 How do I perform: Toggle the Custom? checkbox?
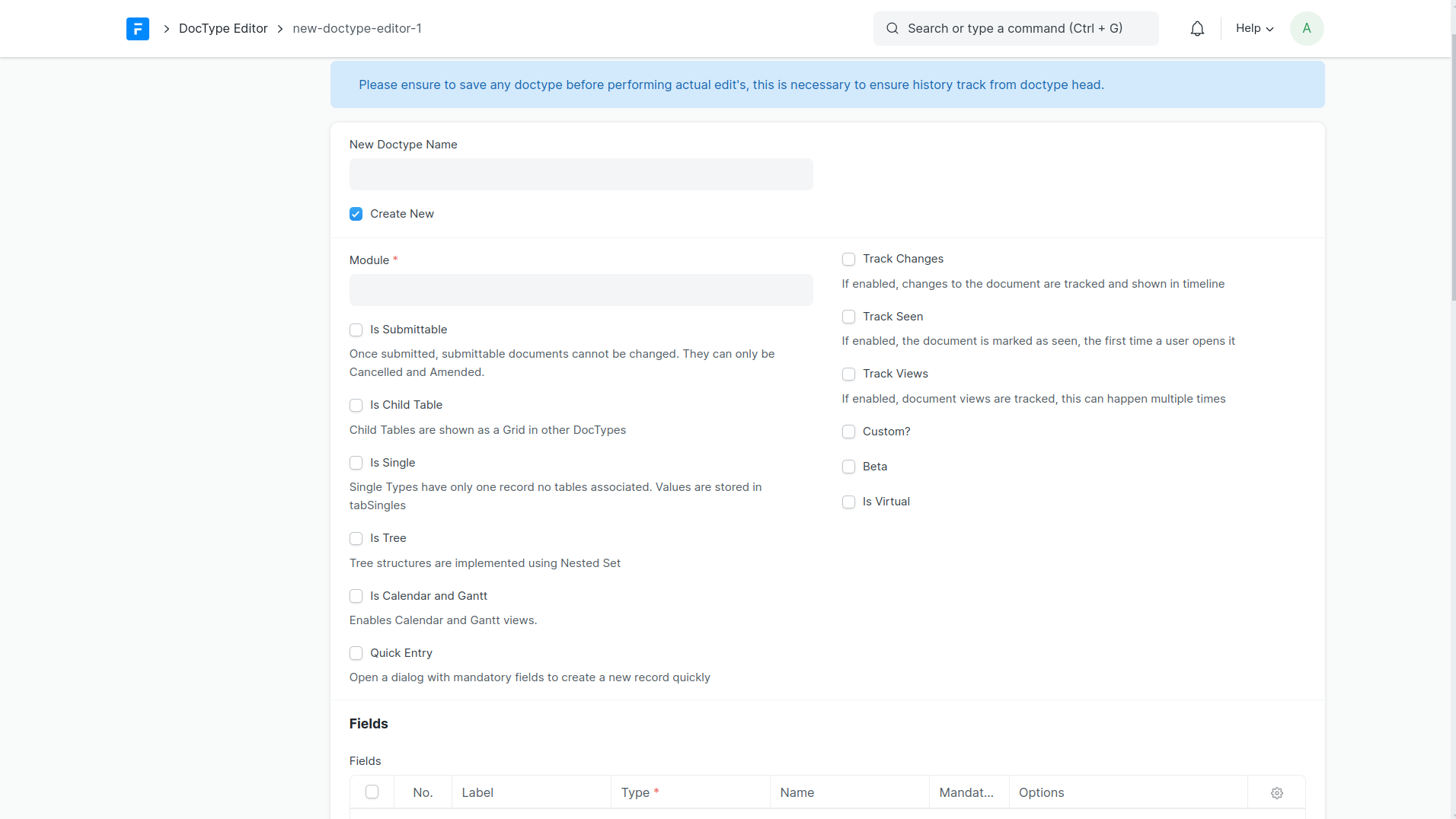[x=848, y=432]
